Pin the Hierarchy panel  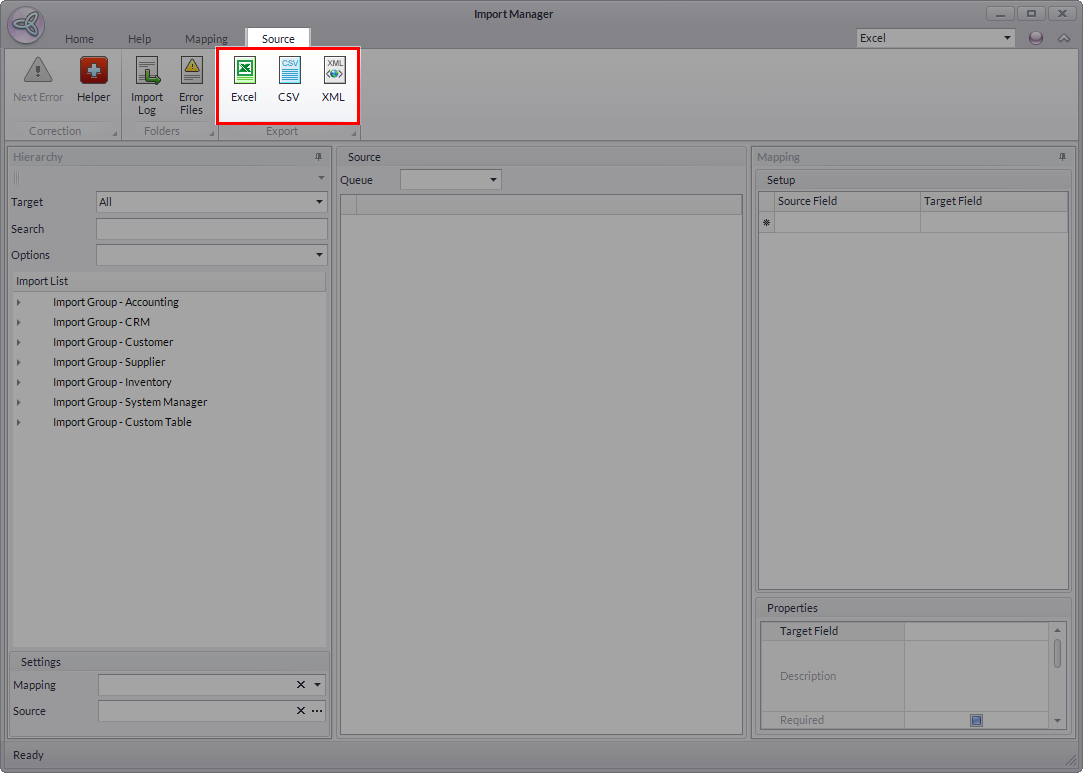pyautogui.click(x=318, y=157)
